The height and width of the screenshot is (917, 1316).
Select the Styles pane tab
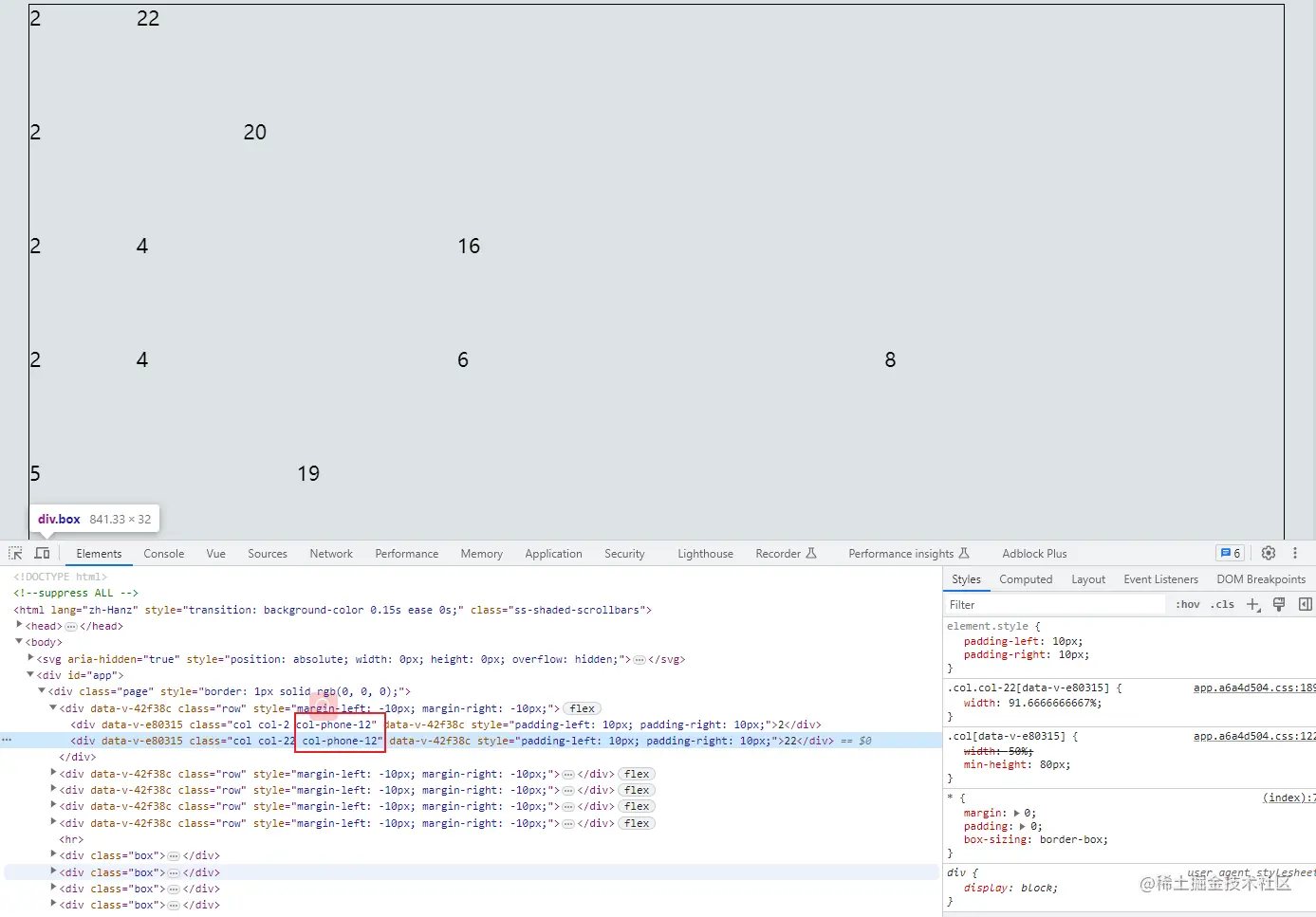[966, 579]
